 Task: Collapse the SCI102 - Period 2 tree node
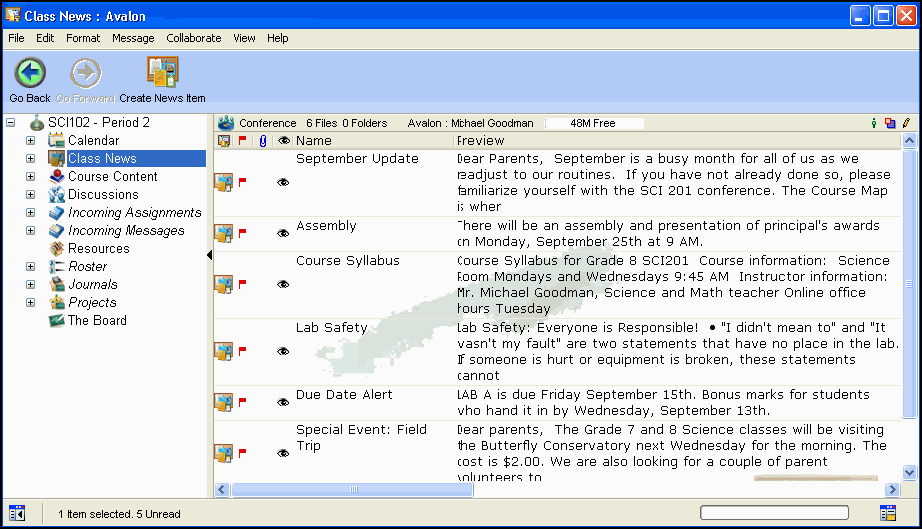[x=11, y=123]
